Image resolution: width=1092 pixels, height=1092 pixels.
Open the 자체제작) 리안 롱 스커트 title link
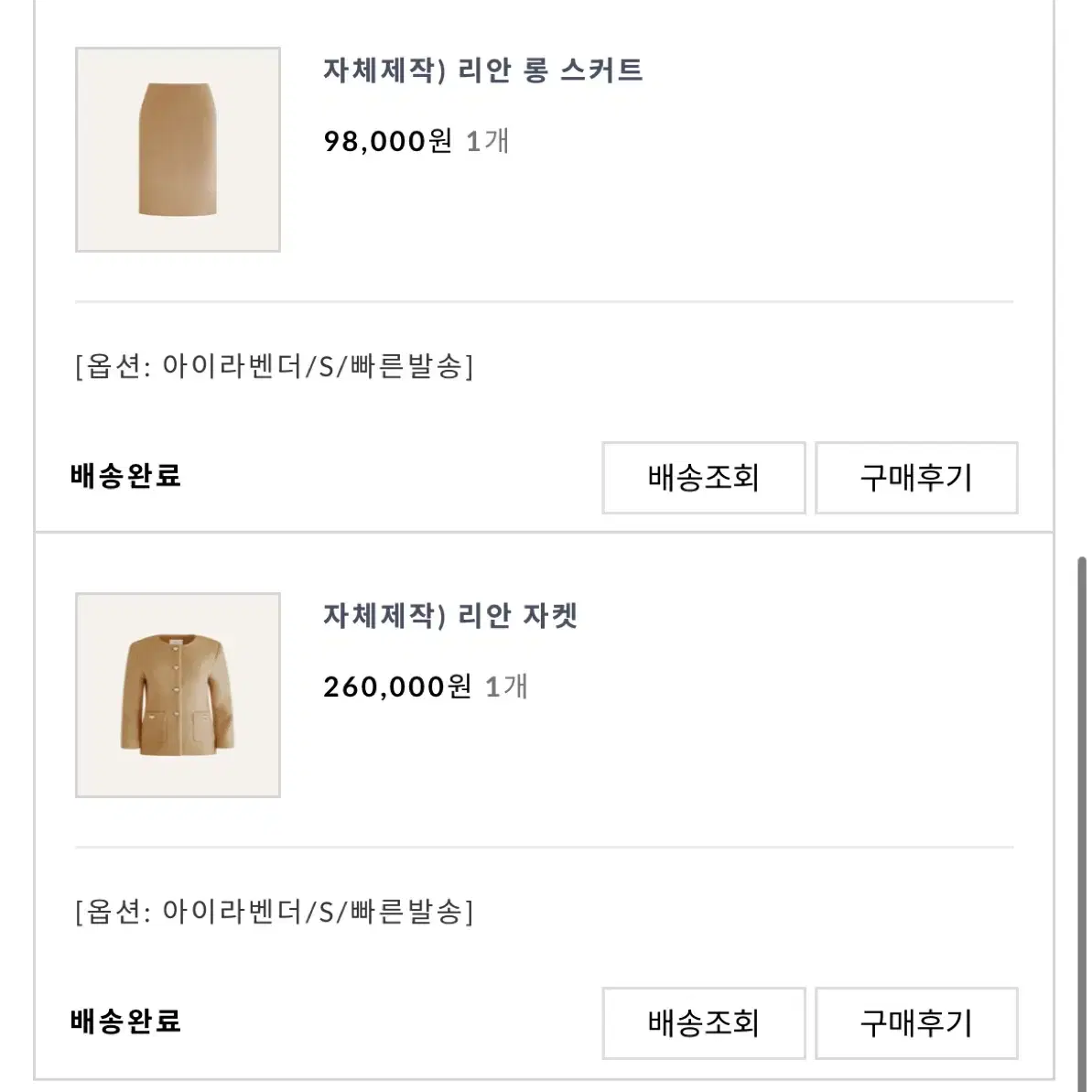point(482,70)
